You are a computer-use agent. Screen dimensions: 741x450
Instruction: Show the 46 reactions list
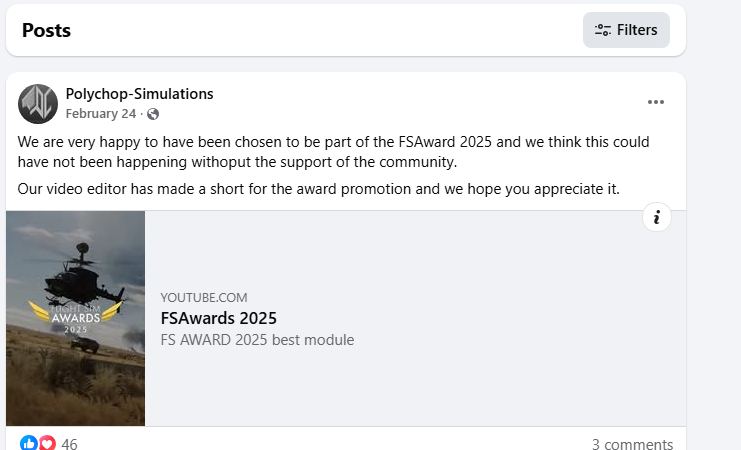pos(69,444)
